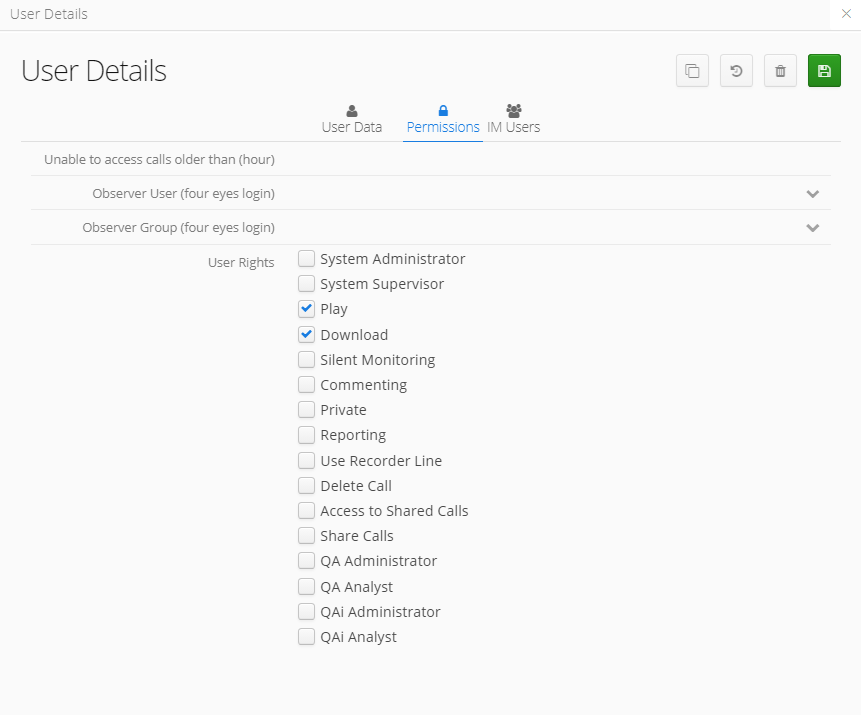The height and width of the screenshot is (715, 861).
Task: Click the trash delete user icon
Action: click(780, 71)
